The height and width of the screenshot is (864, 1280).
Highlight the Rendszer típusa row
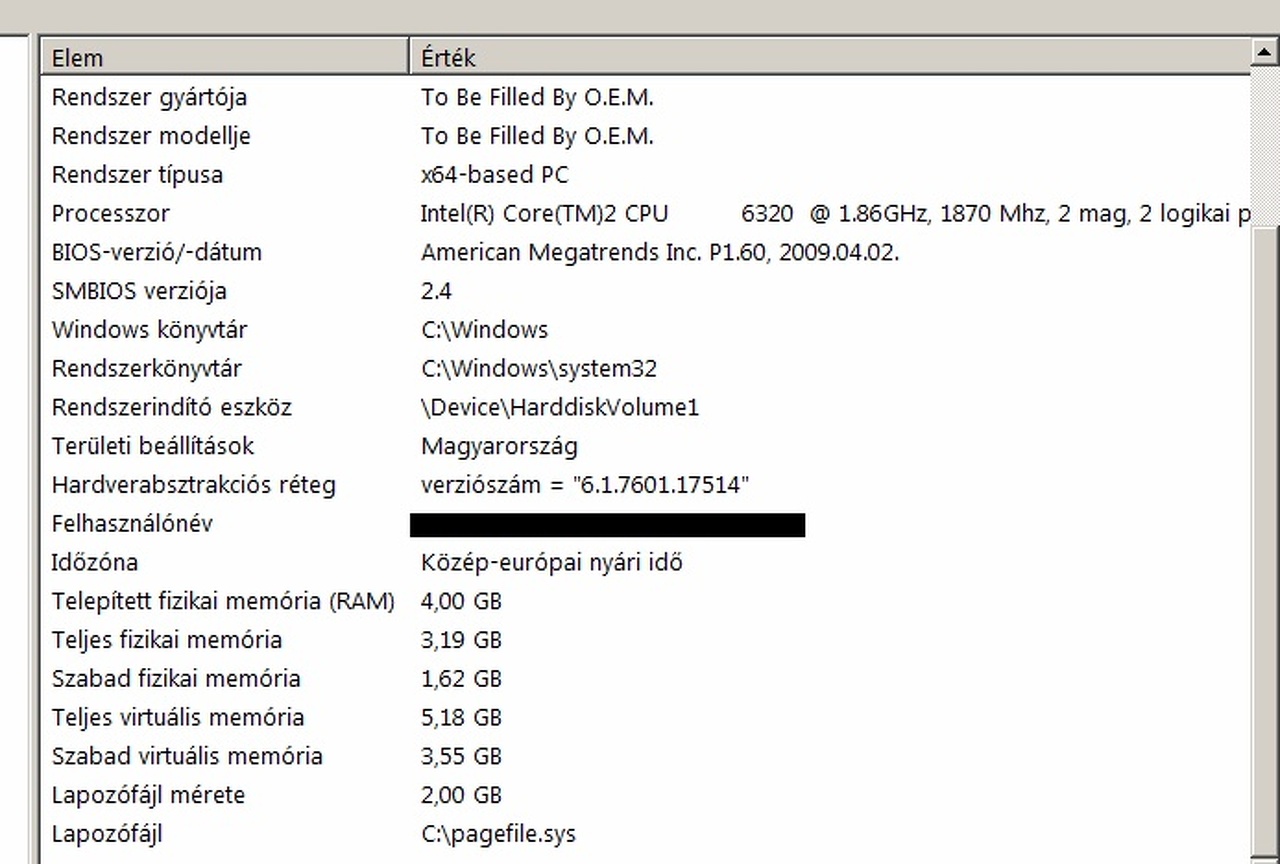pyautogui.click(x=138, y=175)
